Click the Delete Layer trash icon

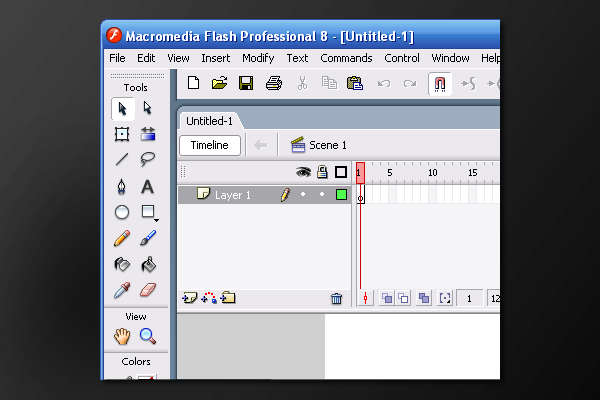click(336, 298)
